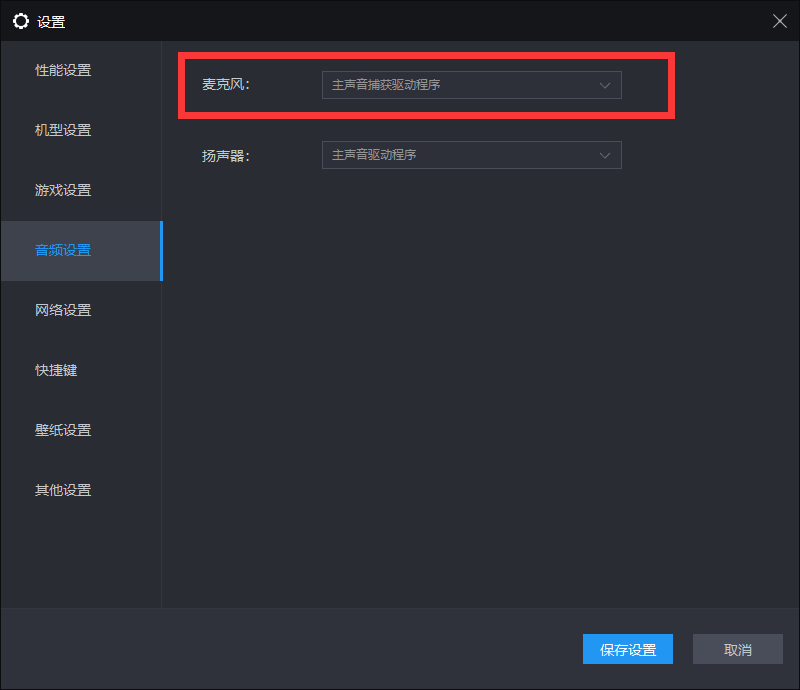Open the 快捷键 settings page
Screen dimensions: 800x690
click(x=56, y=370)
